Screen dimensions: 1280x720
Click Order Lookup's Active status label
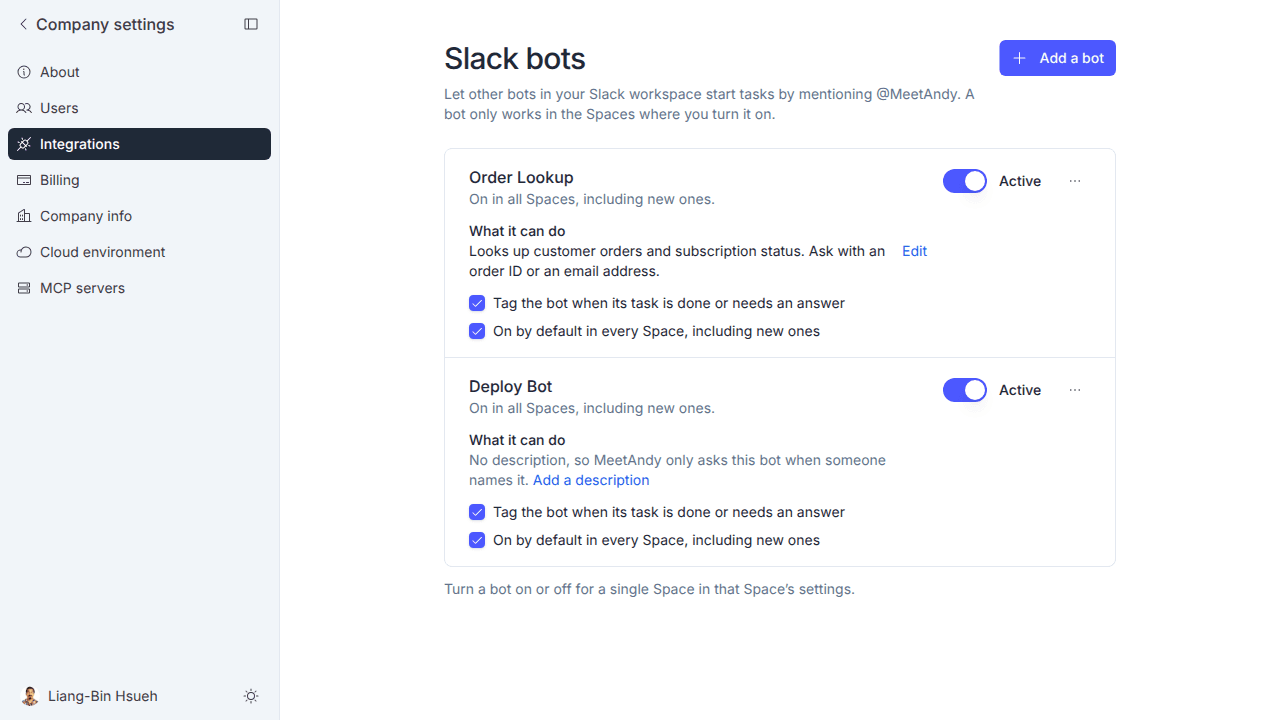coord(1020,181)
